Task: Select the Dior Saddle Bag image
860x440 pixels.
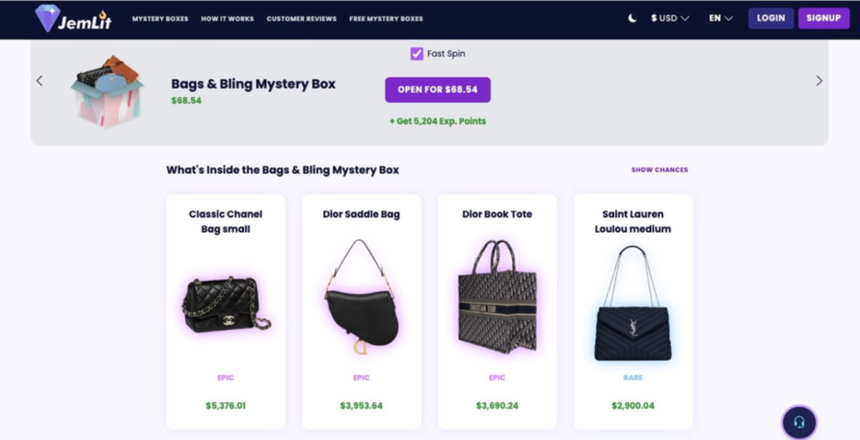Action: coord(361,296)
